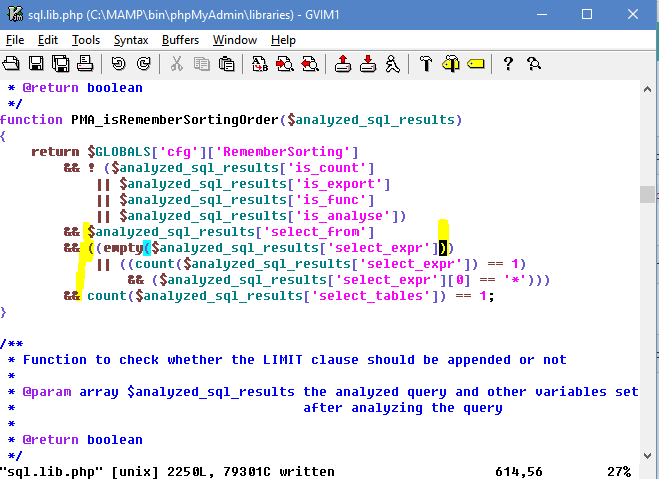Click the Jump to tag icon
Screen dimensions: 659x479
pyautogui.click(x=476, y=64)
